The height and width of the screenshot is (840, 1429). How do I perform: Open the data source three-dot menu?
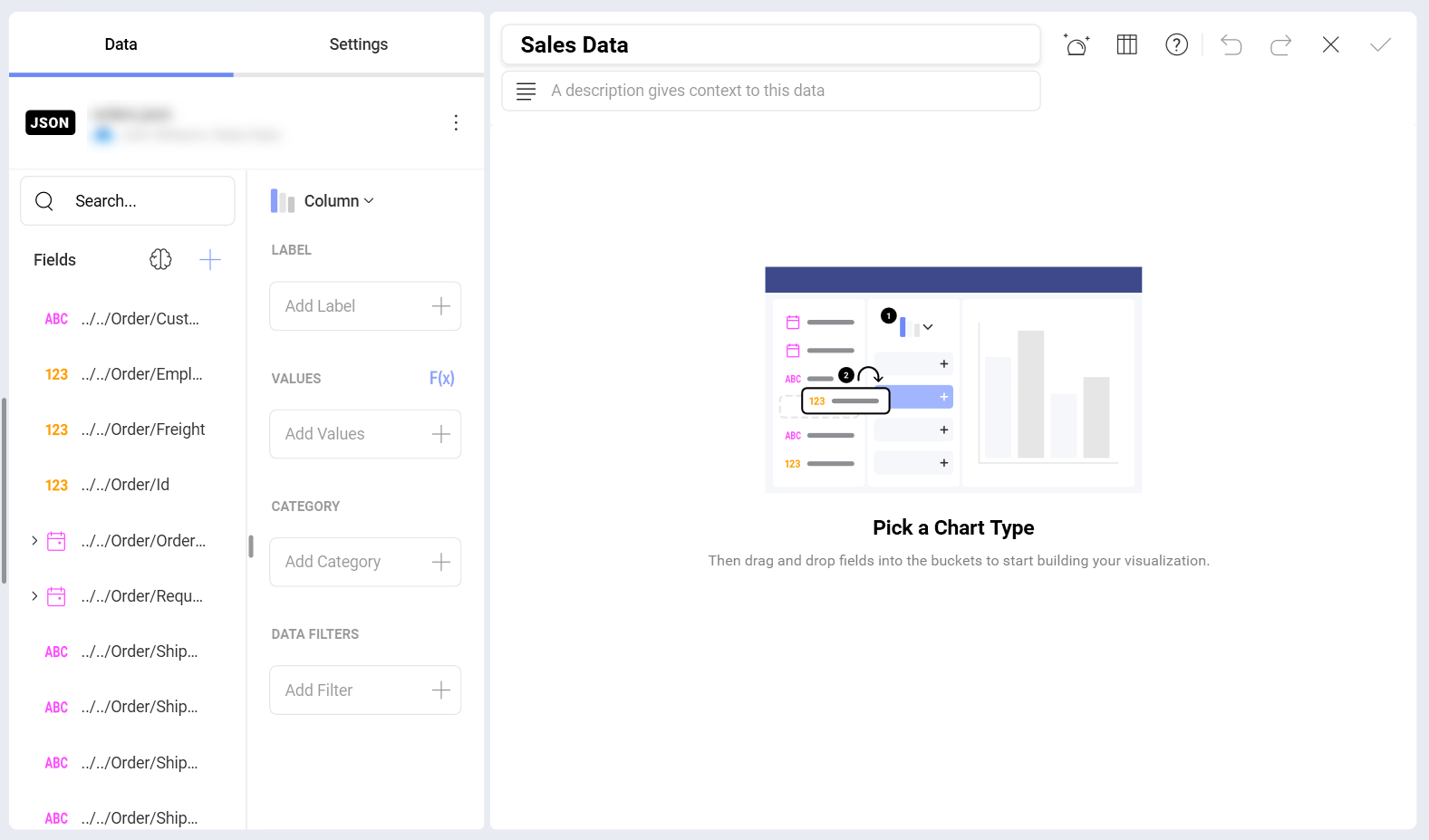coord(456,122)
